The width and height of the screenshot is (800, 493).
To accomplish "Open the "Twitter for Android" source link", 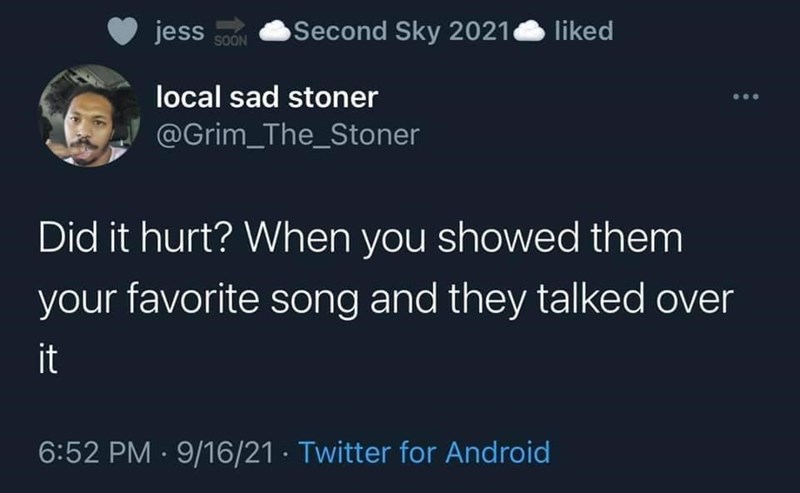I will pos(424,452).
